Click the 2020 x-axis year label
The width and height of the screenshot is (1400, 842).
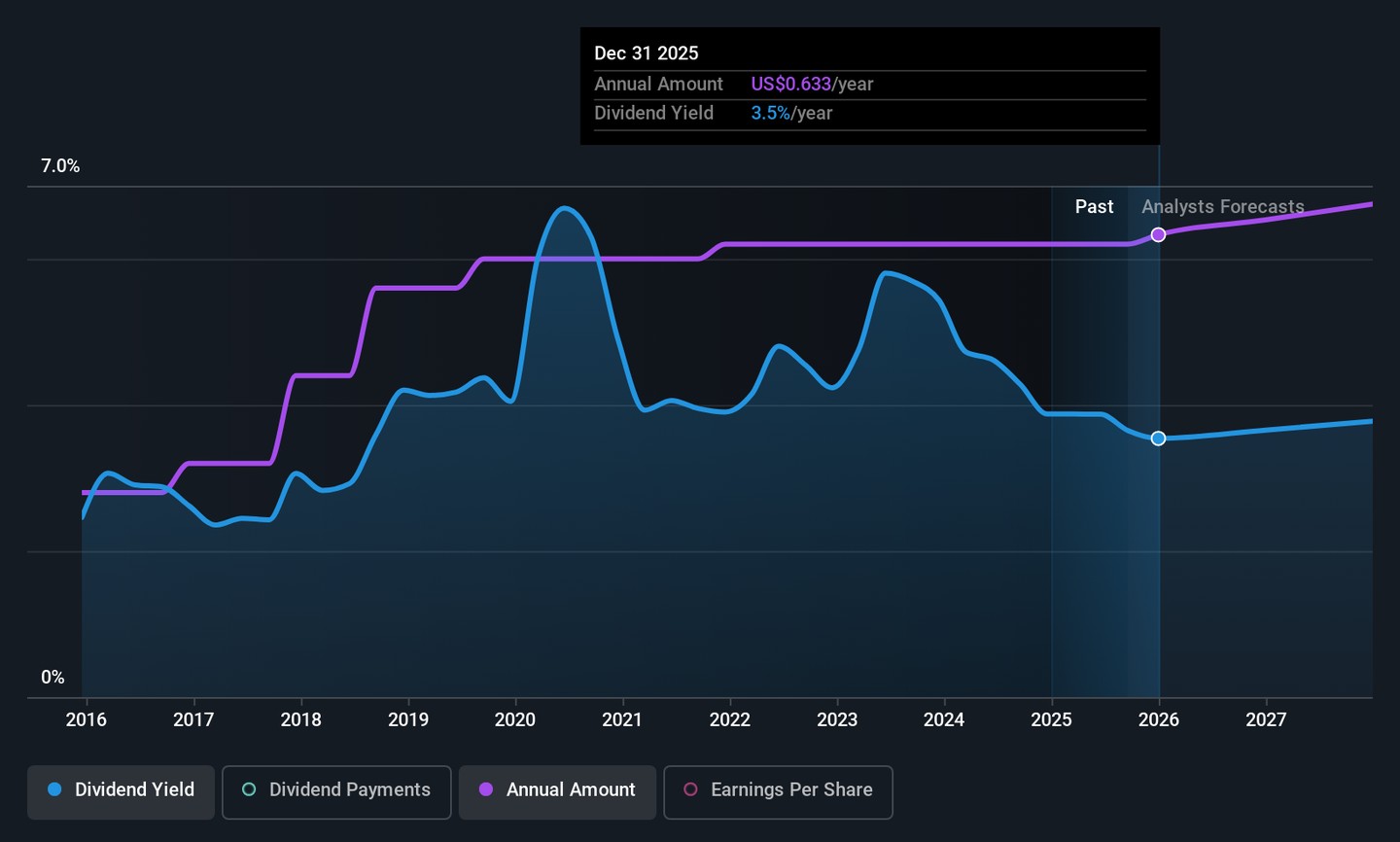pyautogui.click(x=515, y=719)
